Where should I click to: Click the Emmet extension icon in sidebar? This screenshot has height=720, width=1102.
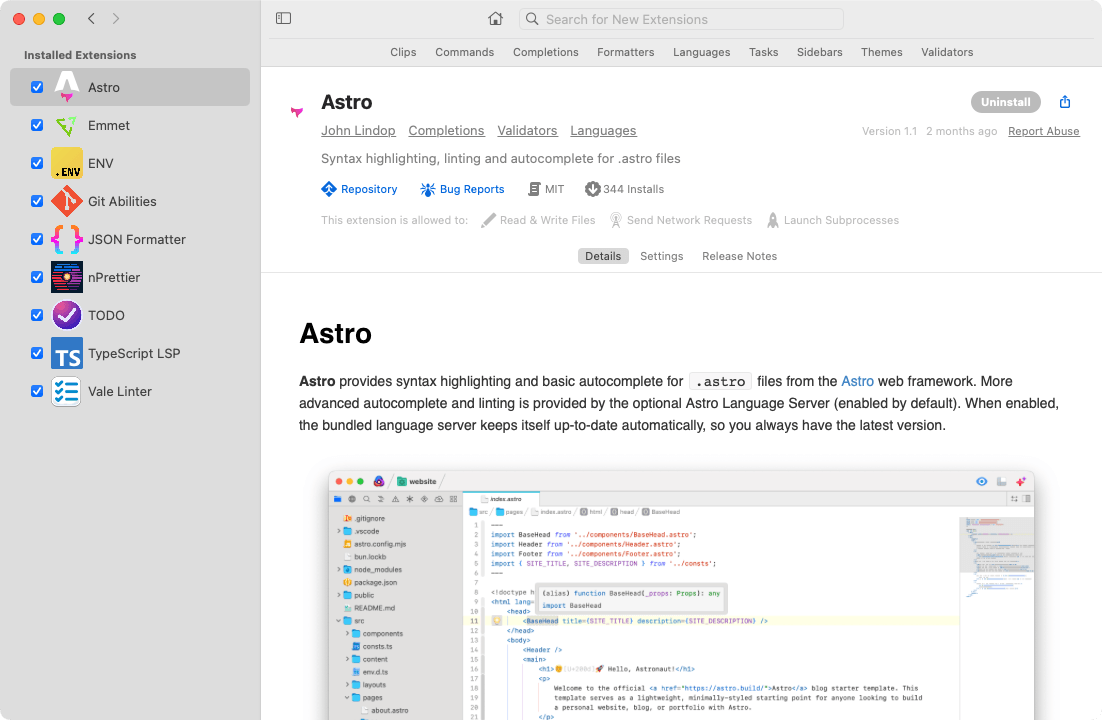(x=66, y=125)
